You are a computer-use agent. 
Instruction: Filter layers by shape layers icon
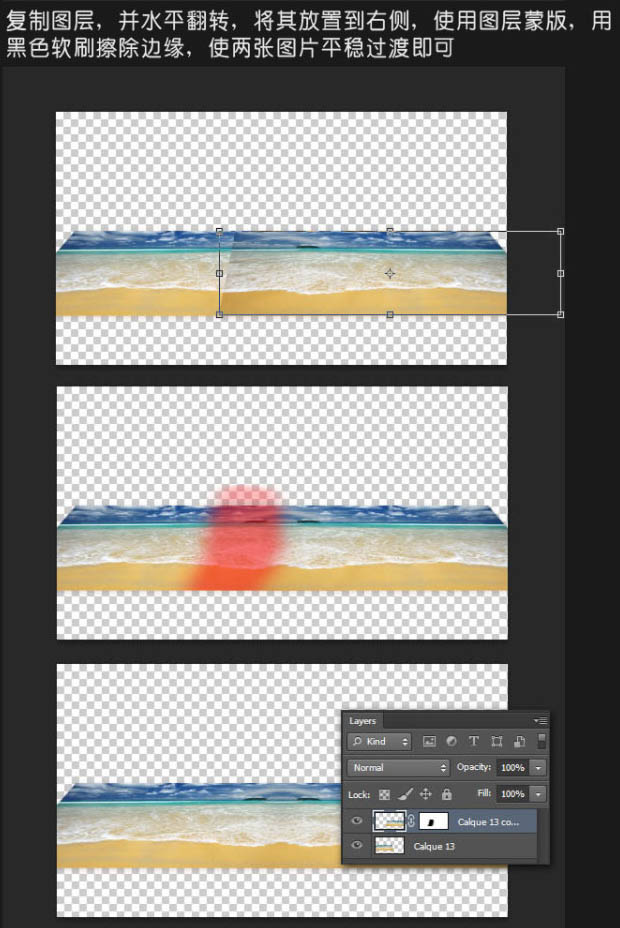(496, 742)
